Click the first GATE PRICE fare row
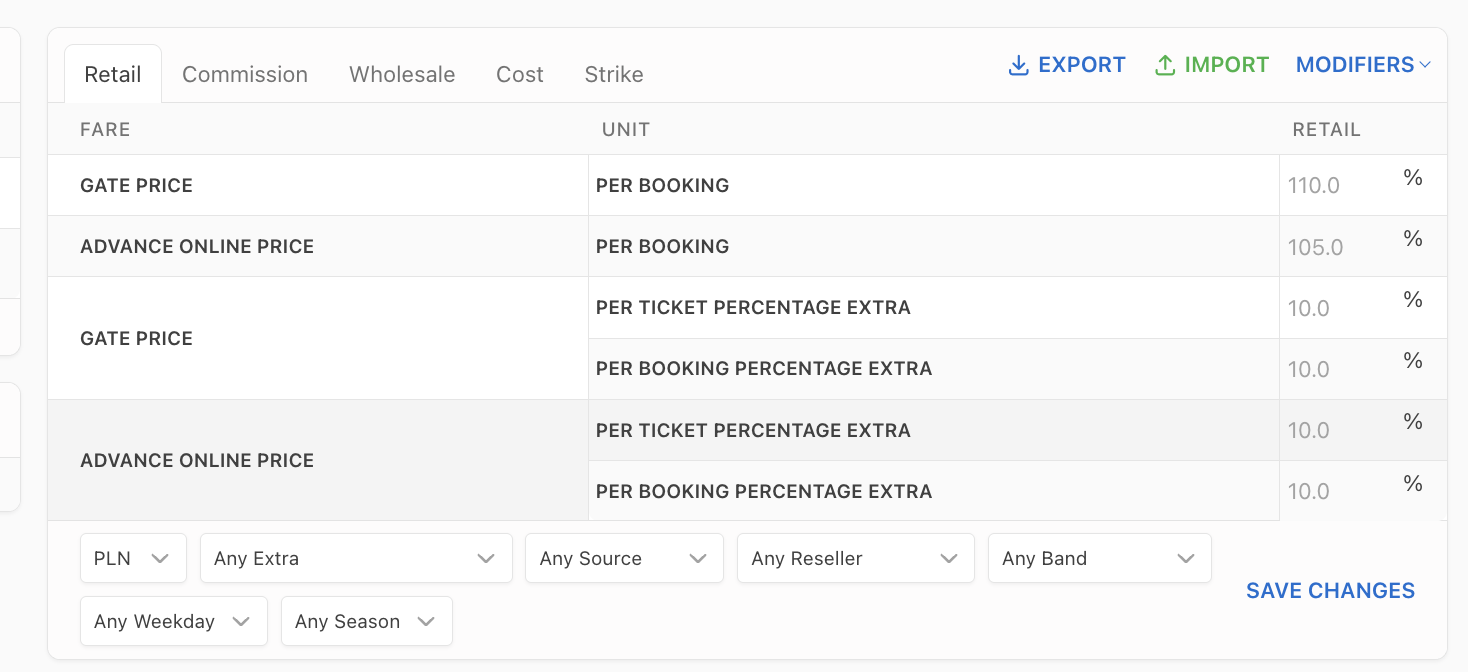Screen dimensions: 1468x672 click(x=318, y=185)
